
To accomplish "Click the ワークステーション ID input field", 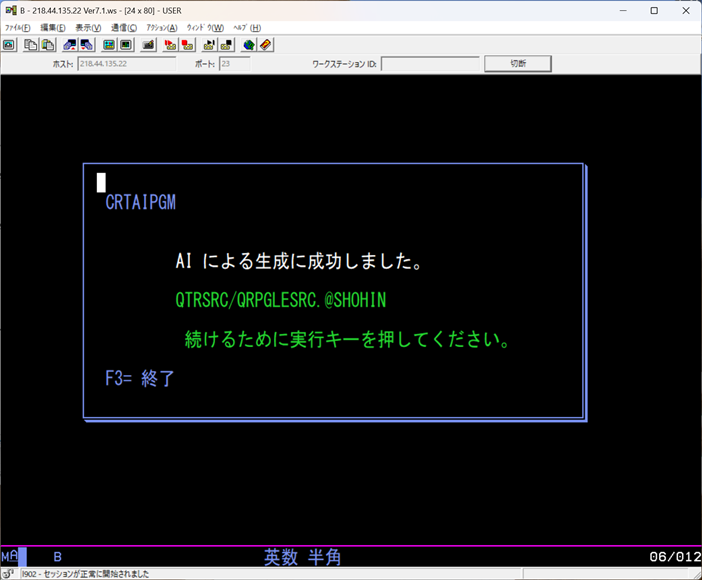I will click(x=429, y=64).
